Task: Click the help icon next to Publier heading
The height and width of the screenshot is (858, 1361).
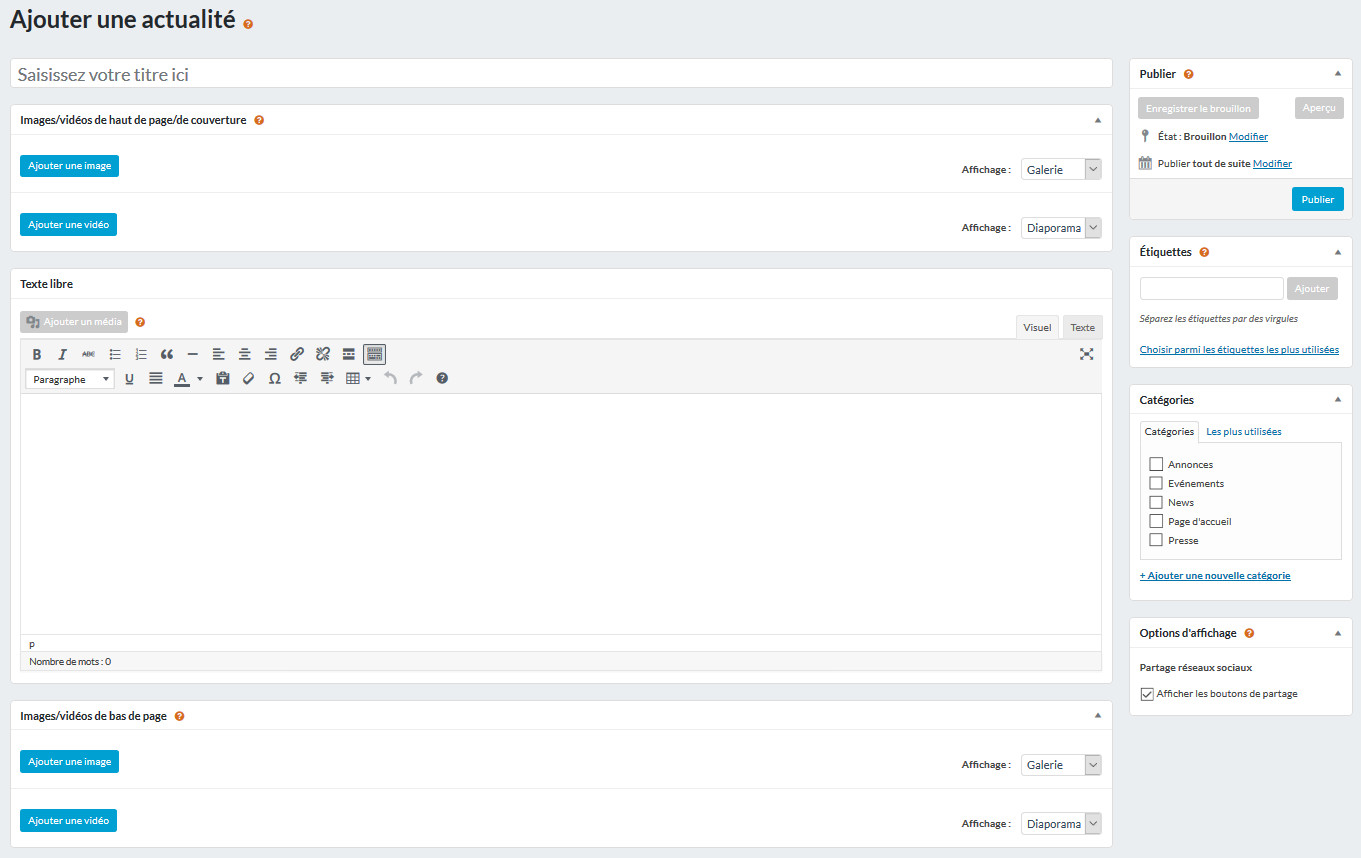Action: tap(1189, 74)
